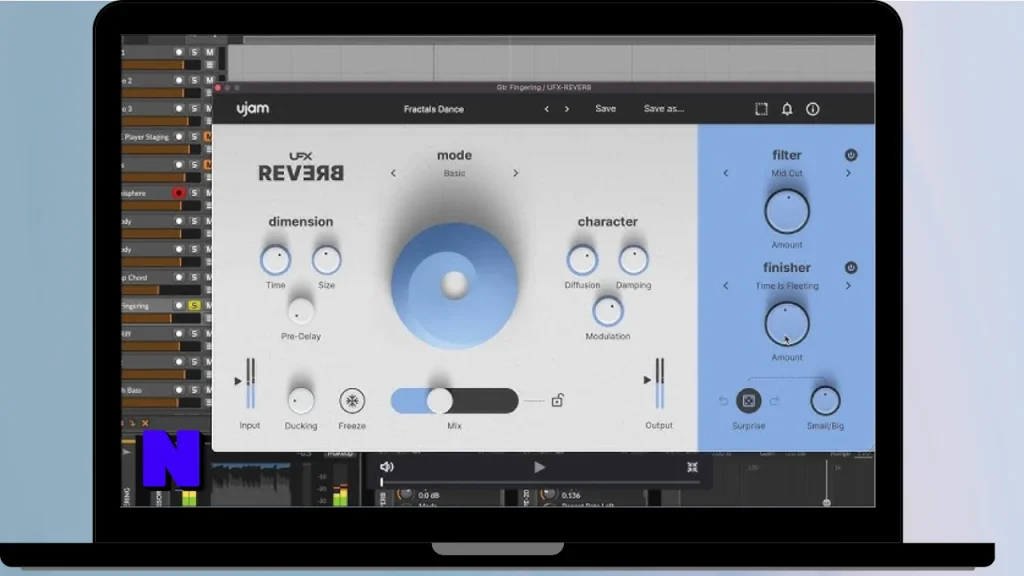Click the Output level triangle marker
This screenshot has width=1024, height=576.
click(647, 379)
